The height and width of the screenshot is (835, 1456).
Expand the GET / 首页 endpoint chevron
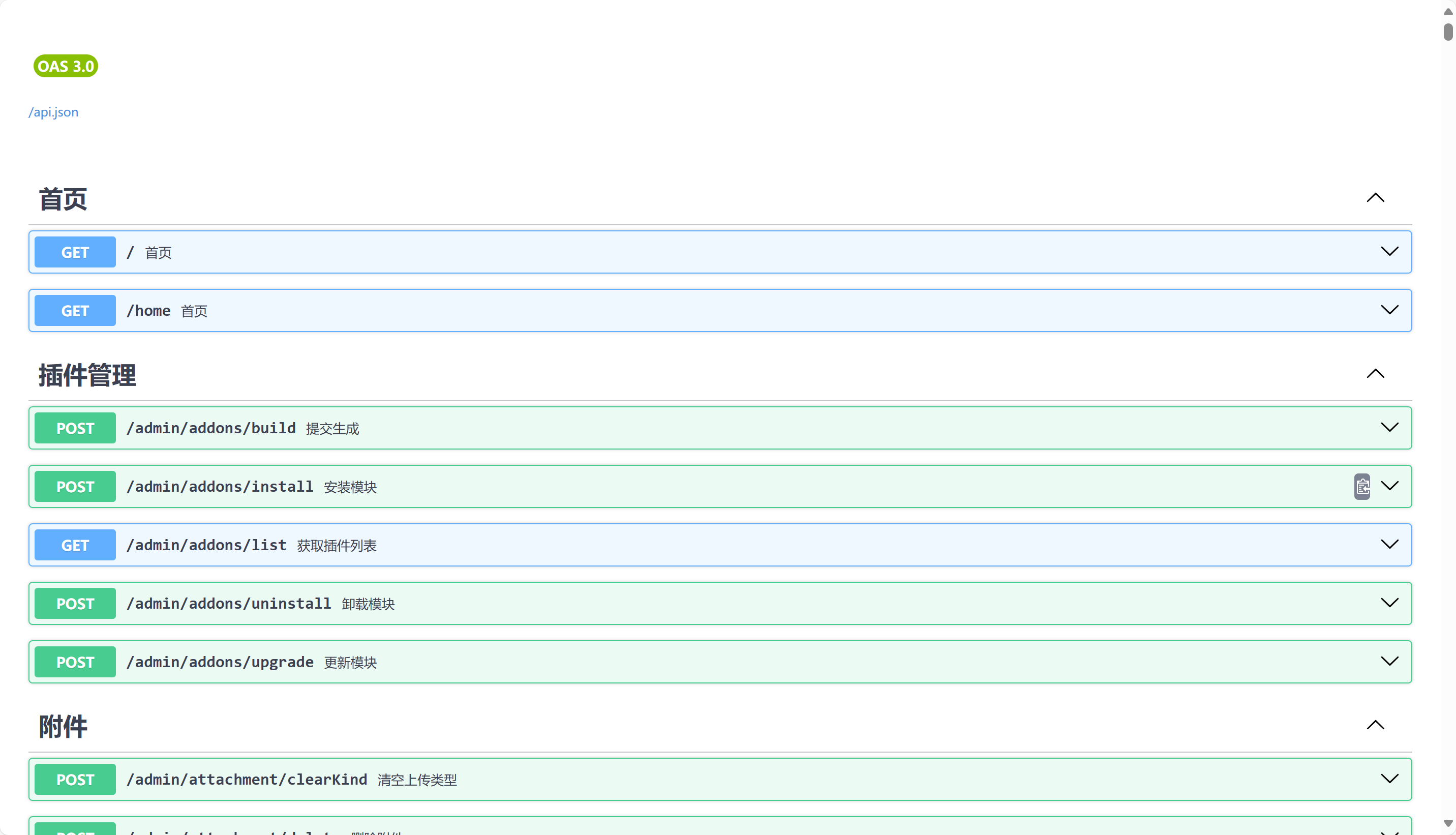coord(1389,252)
